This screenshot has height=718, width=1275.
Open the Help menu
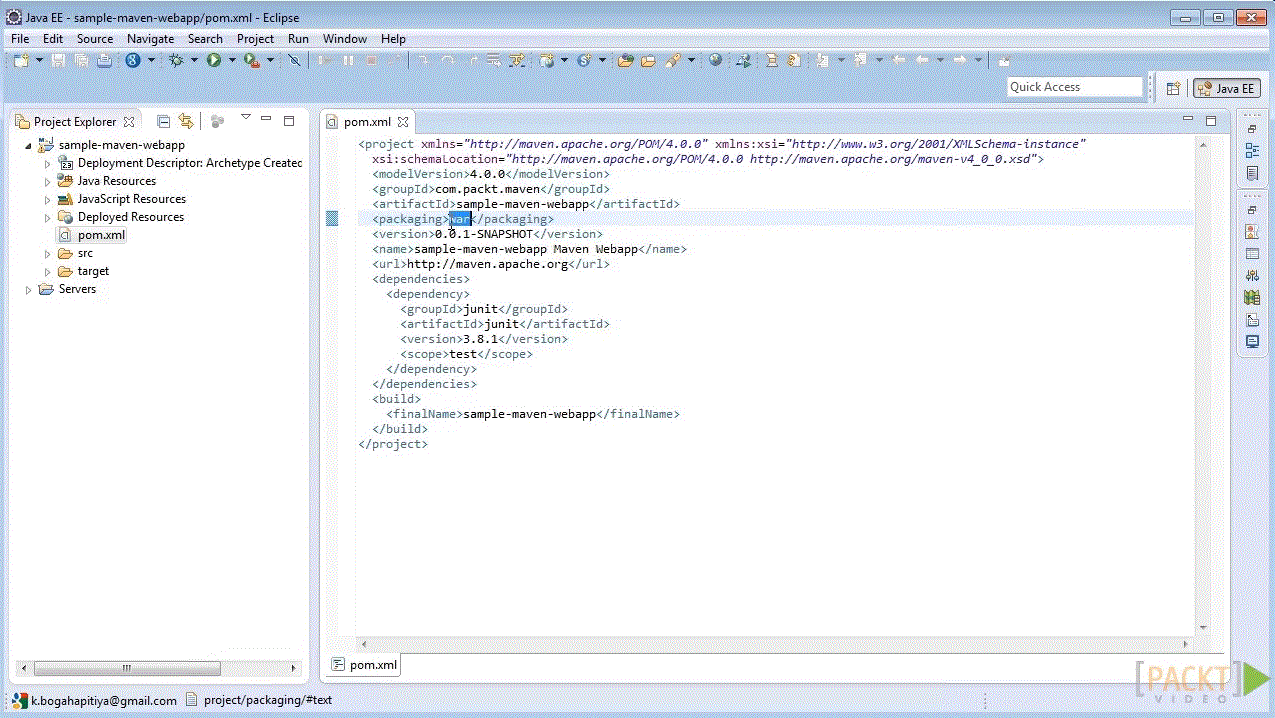pos(393,39)
